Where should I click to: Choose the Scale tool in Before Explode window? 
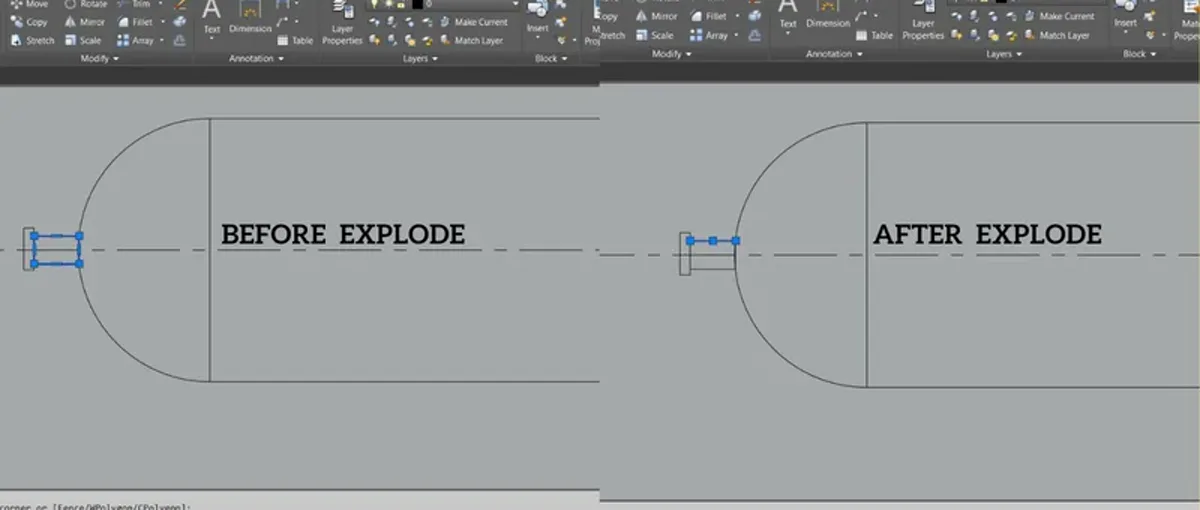[x=82, y=40]
